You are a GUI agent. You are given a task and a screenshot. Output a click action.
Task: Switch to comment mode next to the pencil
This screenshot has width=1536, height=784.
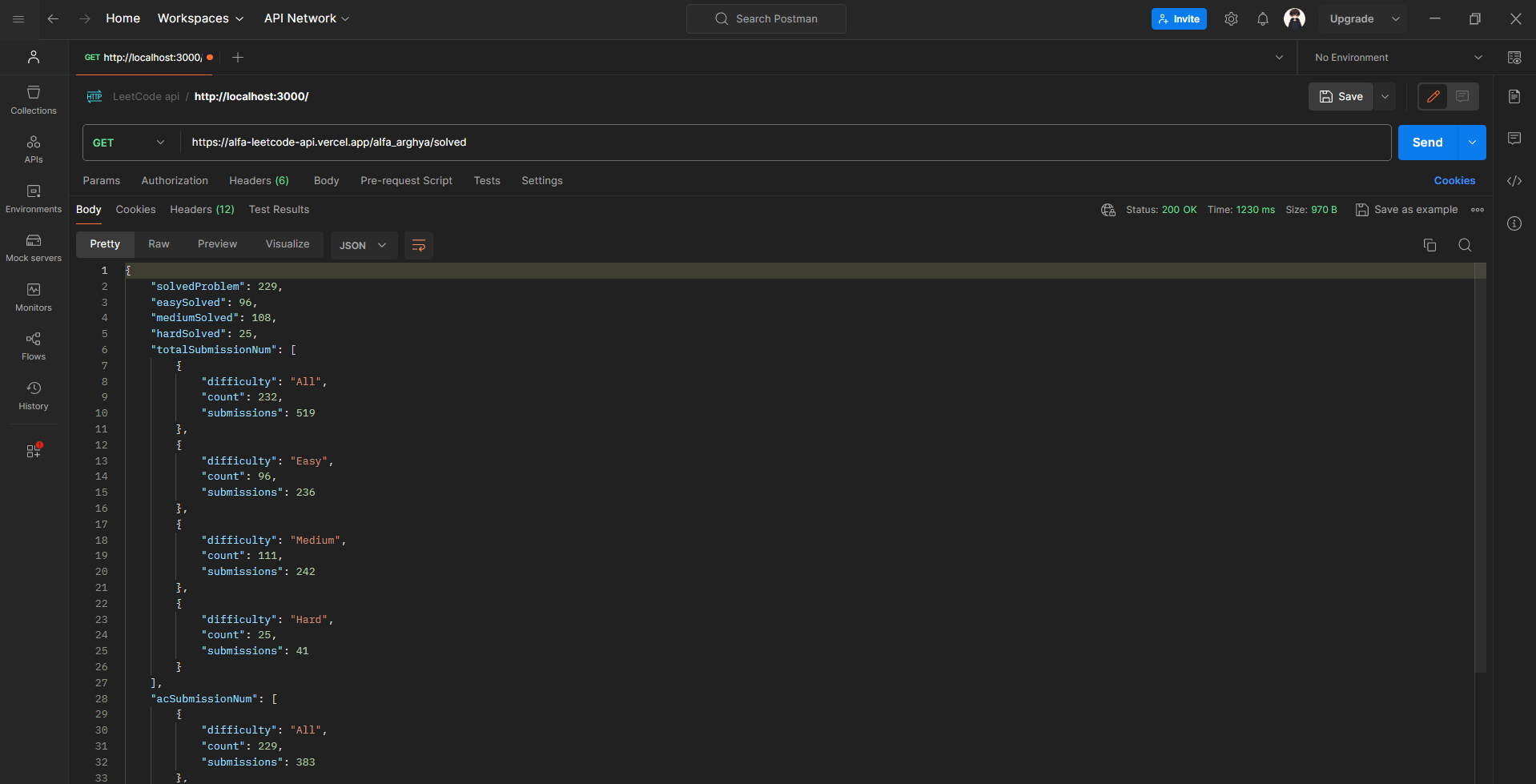[x=1462, y=97]
